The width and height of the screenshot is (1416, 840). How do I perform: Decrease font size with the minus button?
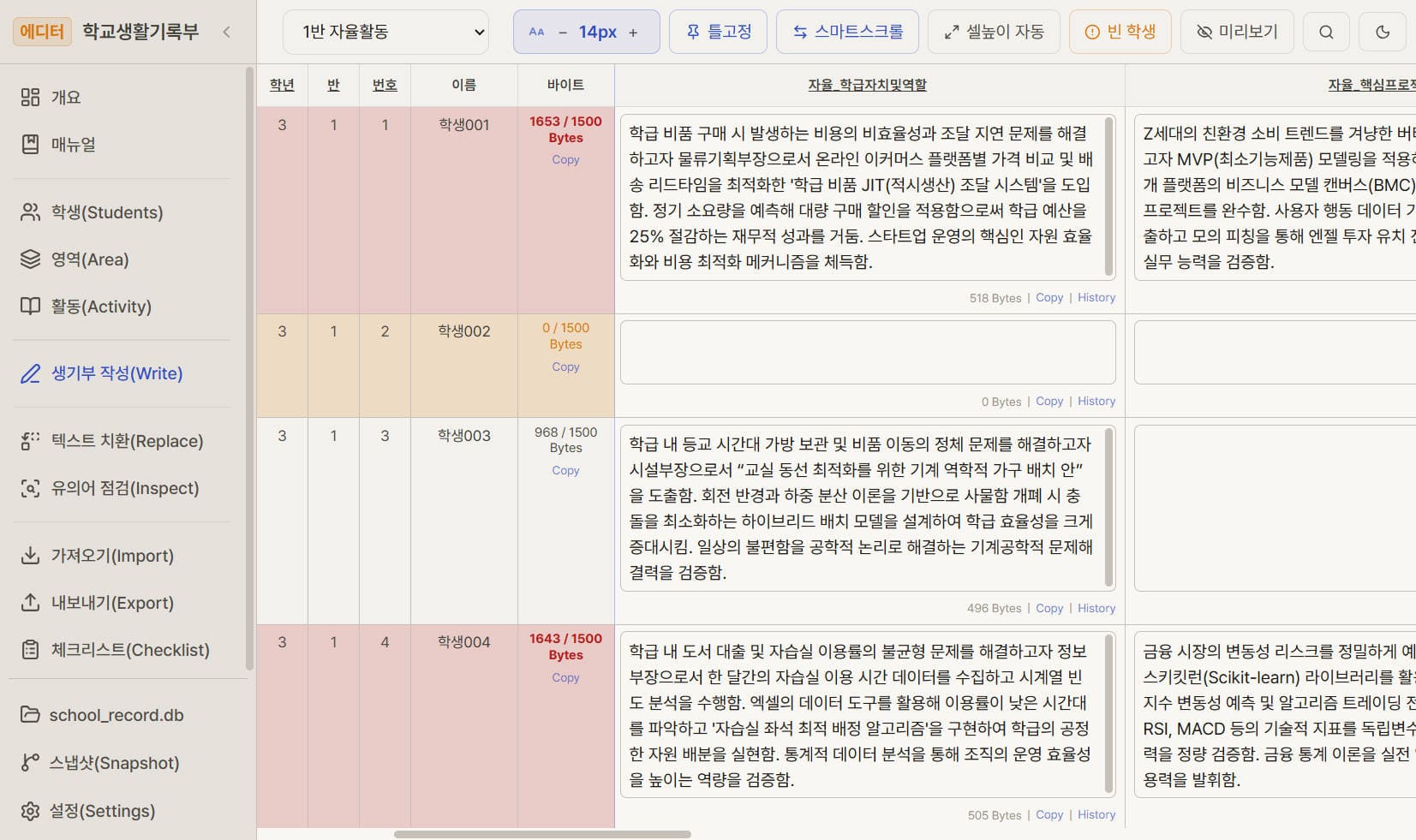563,33
